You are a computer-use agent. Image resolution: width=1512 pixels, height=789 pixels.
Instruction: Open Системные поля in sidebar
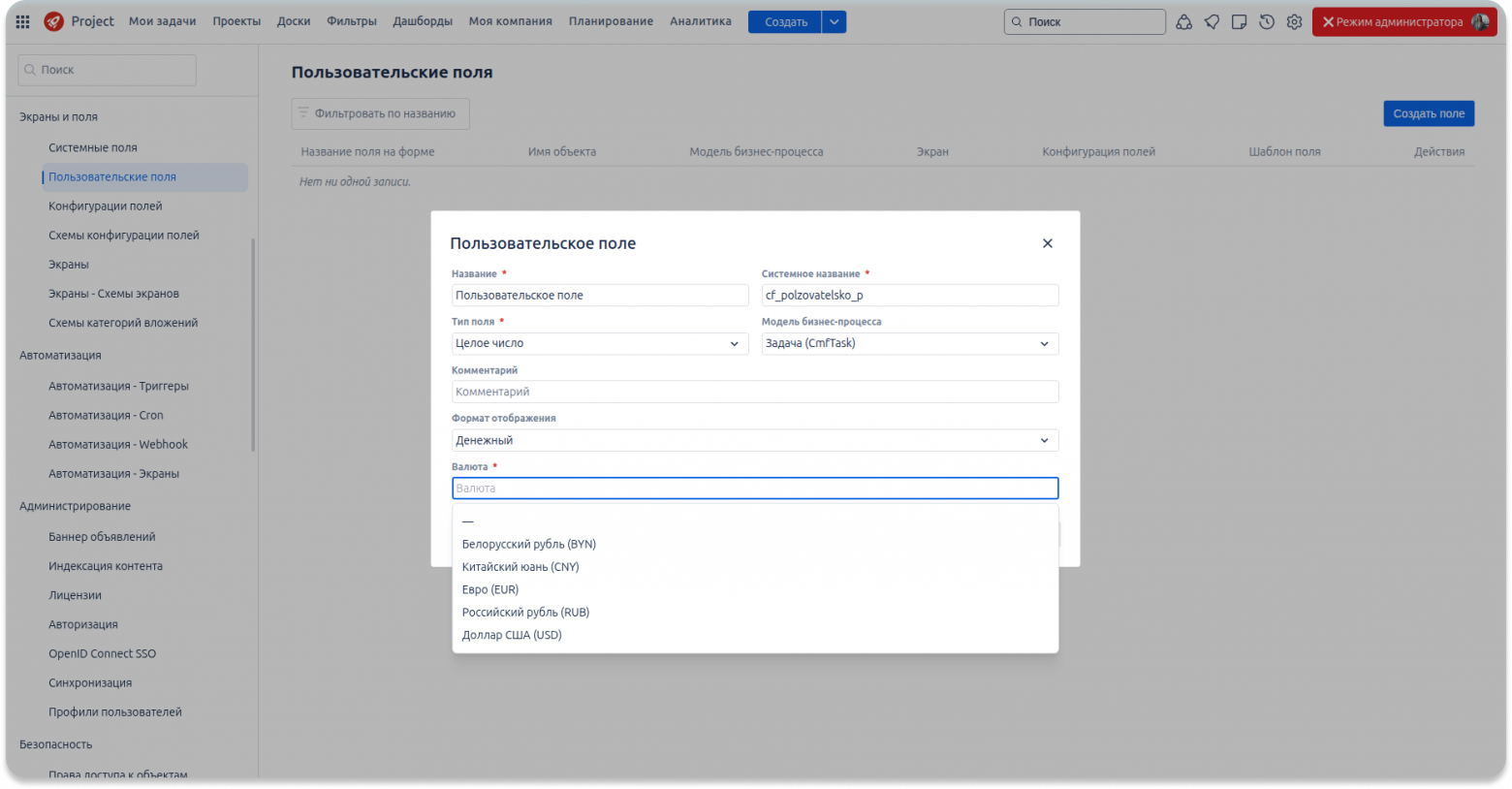93,147
